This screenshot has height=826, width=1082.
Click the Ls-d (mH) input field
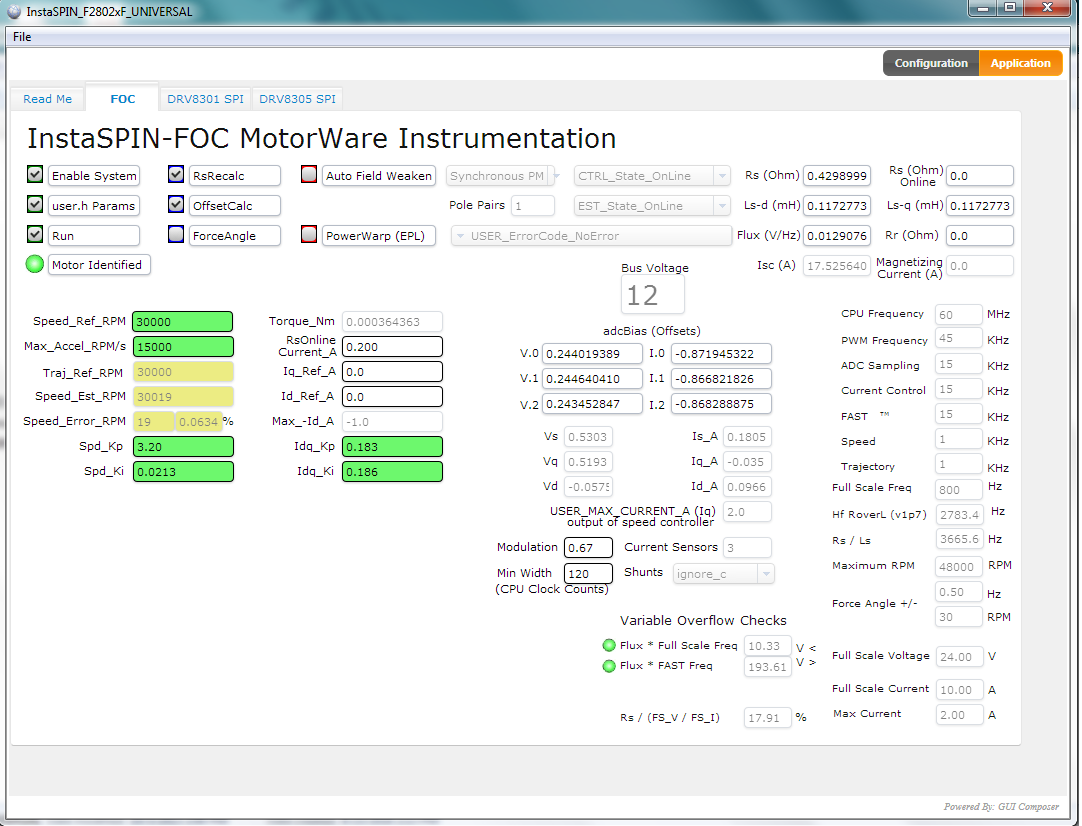[x=837, y=205]
